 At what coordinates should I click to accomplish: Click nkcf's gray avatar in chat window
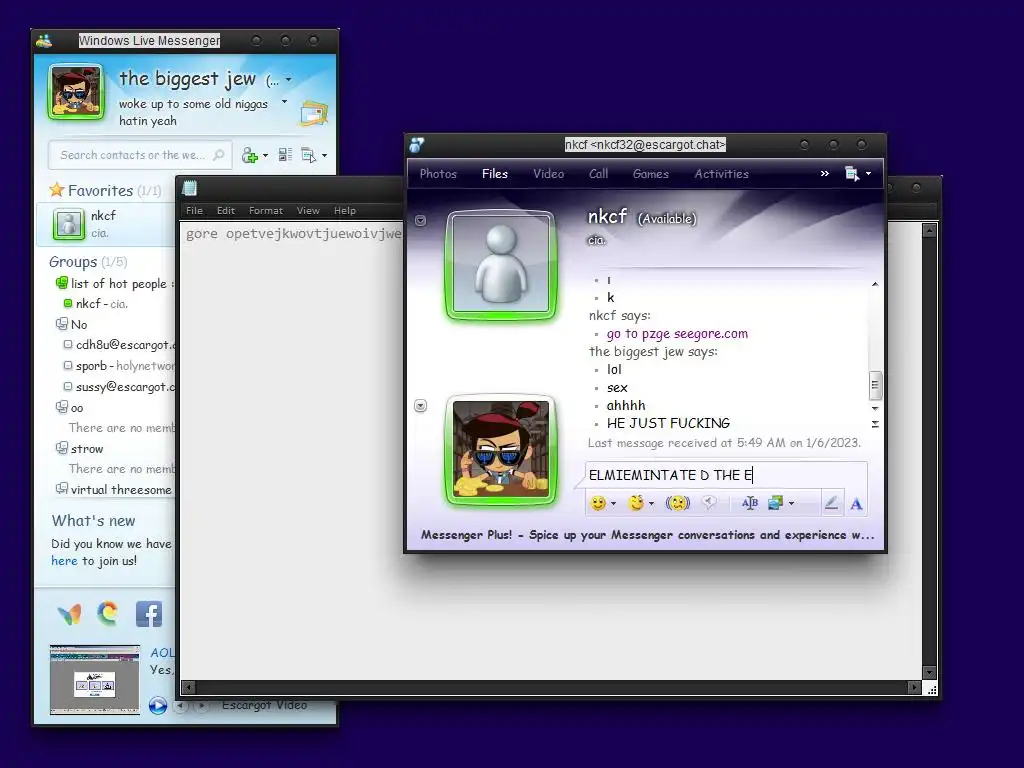pos(501,264)
